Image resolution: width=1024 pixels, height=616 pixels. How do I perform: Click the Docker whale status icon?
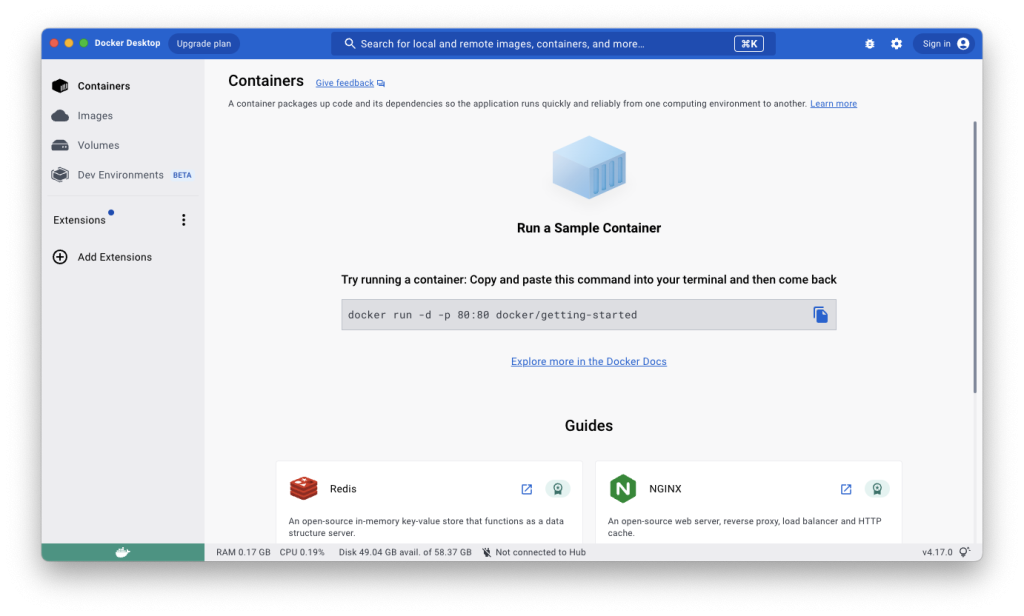pos(123,553)
